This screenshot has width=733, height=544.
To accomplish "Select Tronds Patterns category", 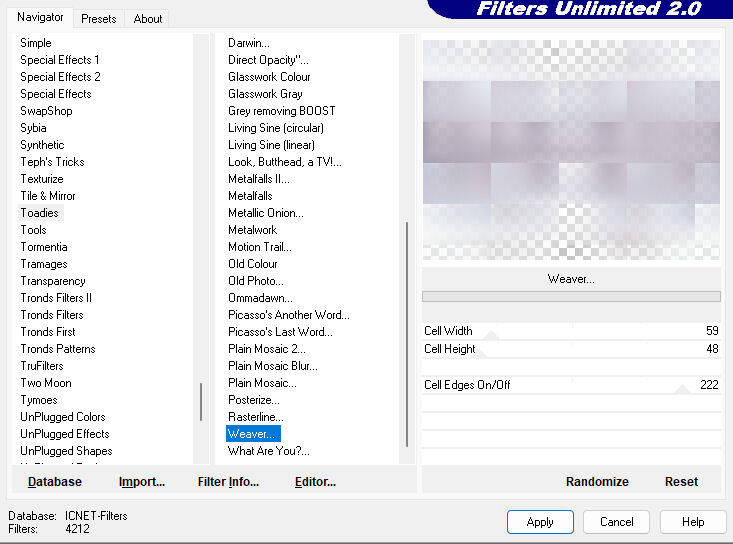I will (57, 349).
